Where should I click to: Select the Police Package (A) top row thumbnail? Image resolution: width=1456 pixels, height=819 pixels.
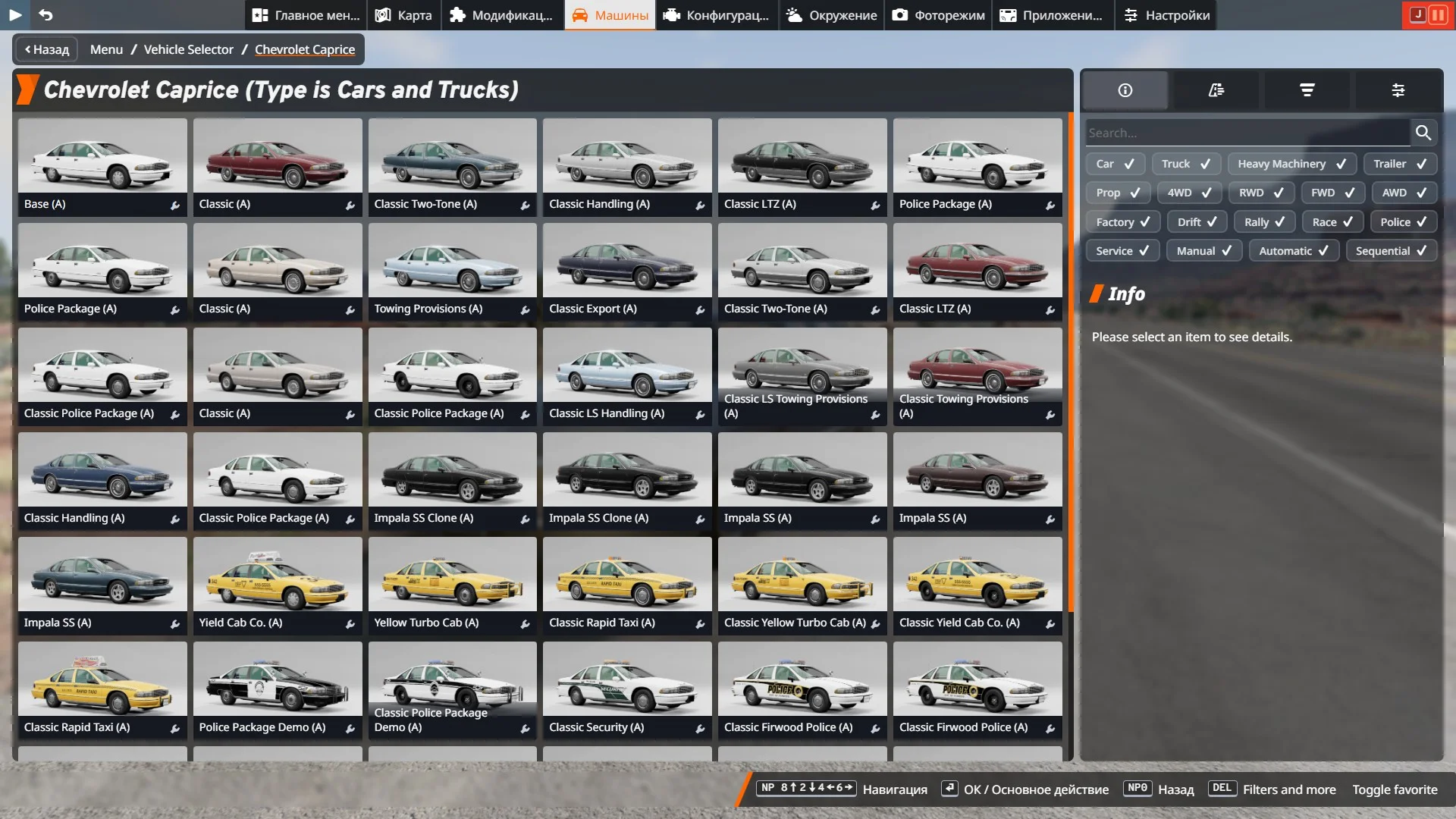click(977, 167)
